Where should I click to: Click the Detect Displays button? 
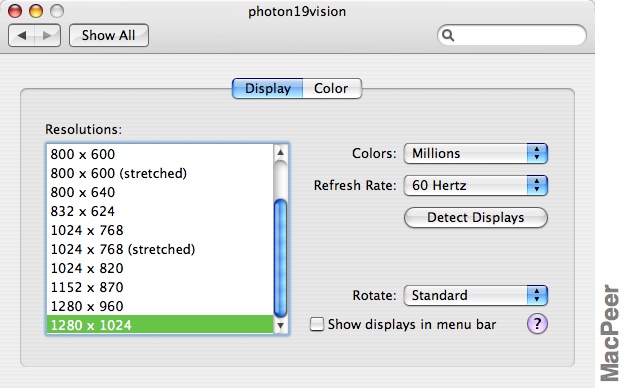pyautogui.click(x=476, y=218)
